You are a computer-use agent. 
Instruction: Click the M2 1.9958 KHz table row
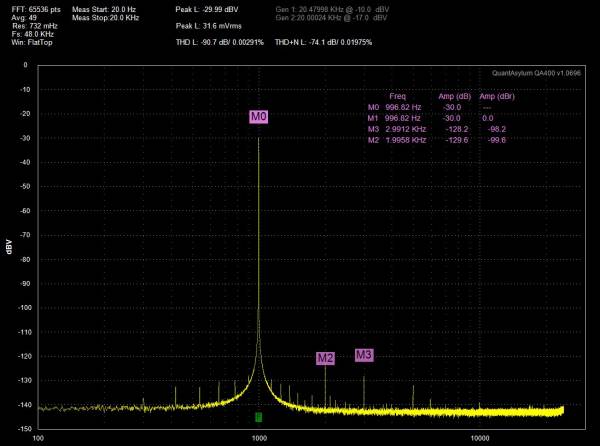[437, 140]
